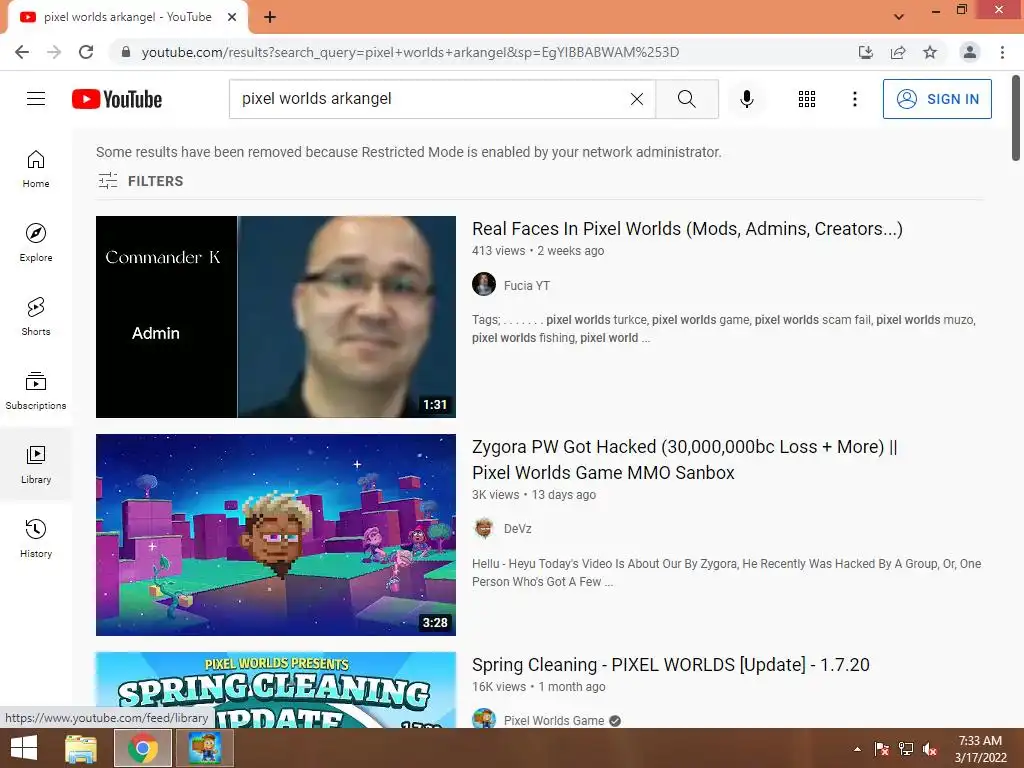Select the pixel worlds arkangel YouTube tab

tap(127, 17)
